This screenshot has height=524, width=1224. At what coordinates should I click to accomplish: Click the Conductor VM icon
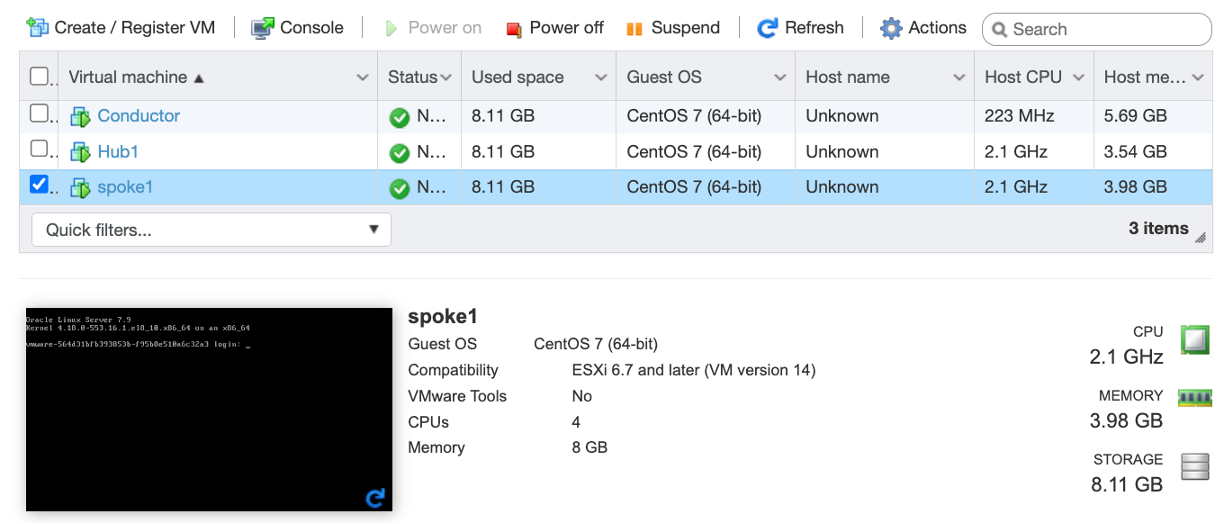(80, 117)
